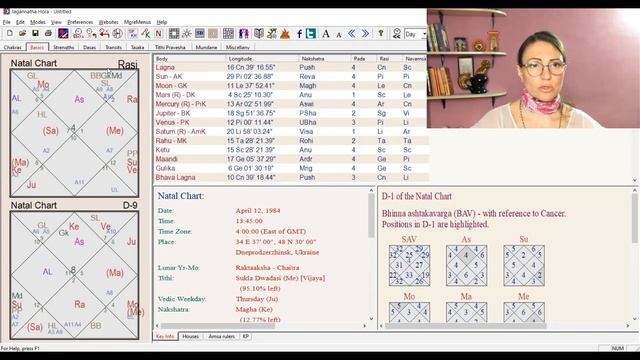640x360 pixels.
Task: Step backward with double-left chevron icon
Action: (x=351, y=34)
